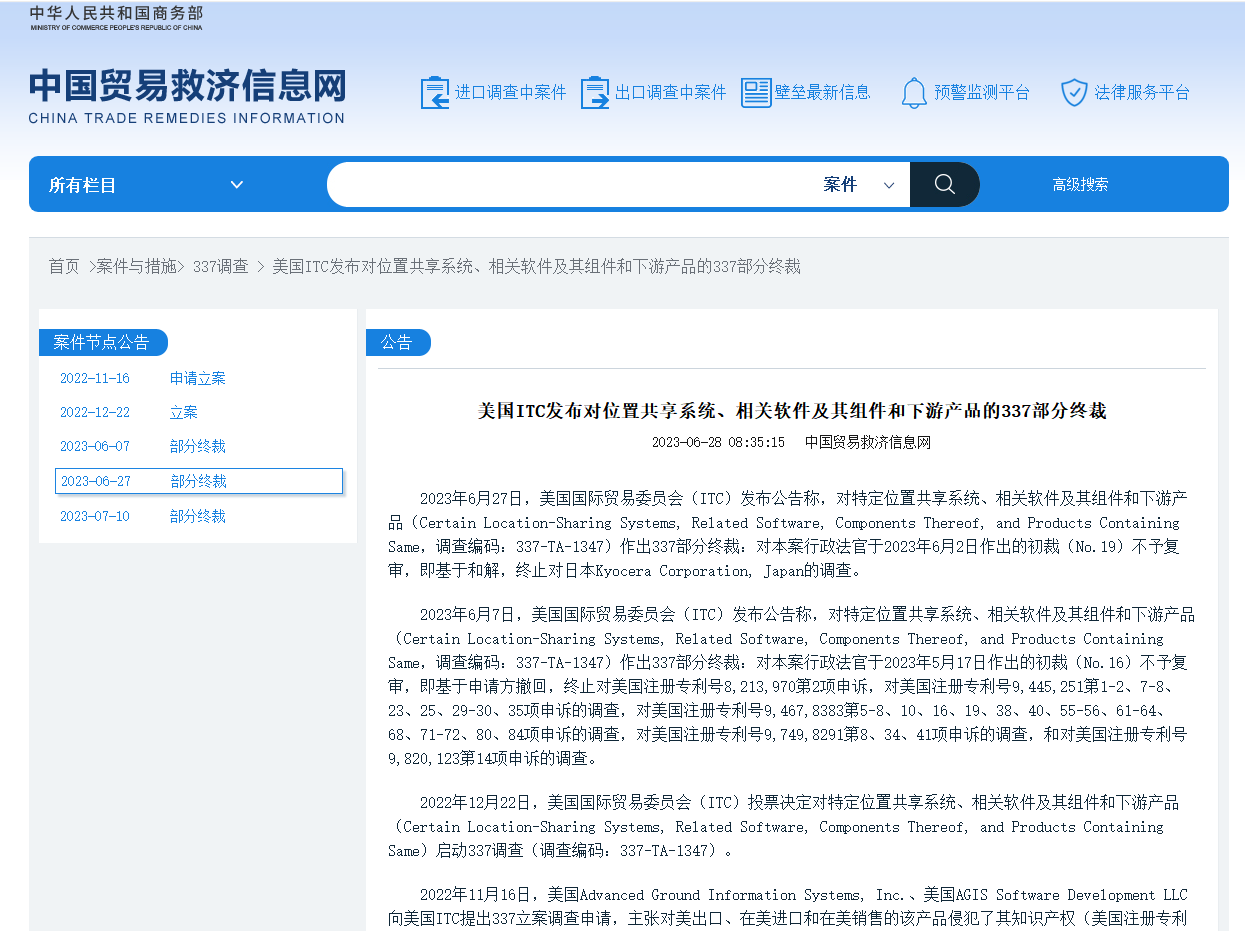Image resolution: width=1245 pixels, height=931 pixels.
Task: Click chevron arrow beside 所有栏目
Action: [237, 184]
